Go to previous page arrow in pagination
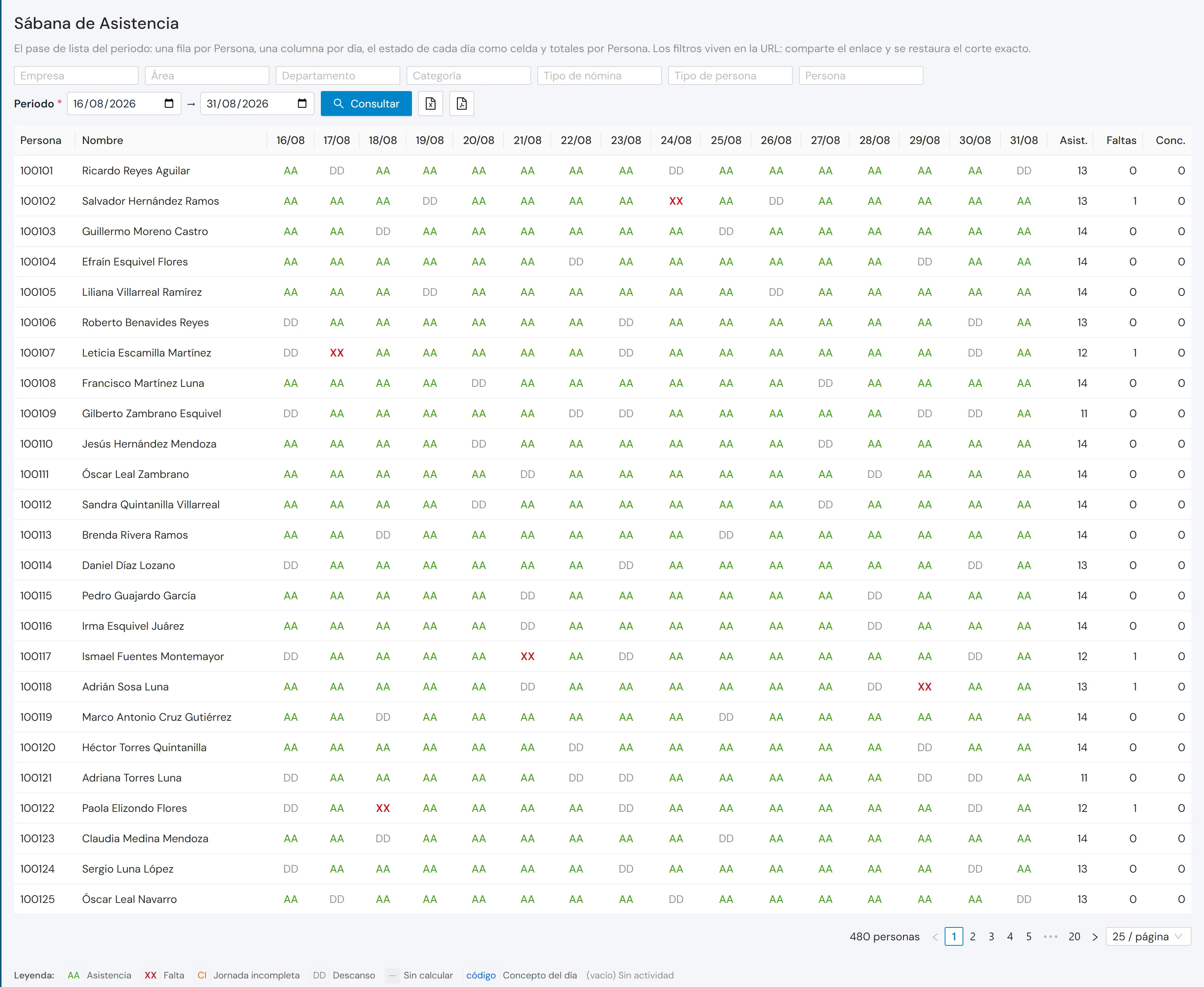Screen dimensions: 1204x987 (x=935, y=936)
